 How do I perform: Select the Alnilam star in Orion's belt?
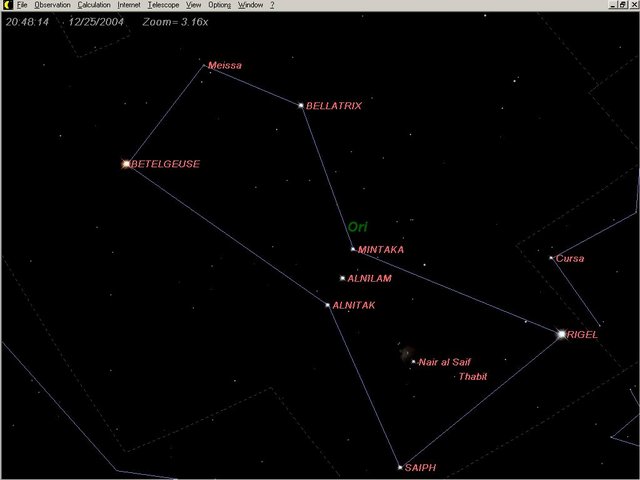tap(342, 278)
